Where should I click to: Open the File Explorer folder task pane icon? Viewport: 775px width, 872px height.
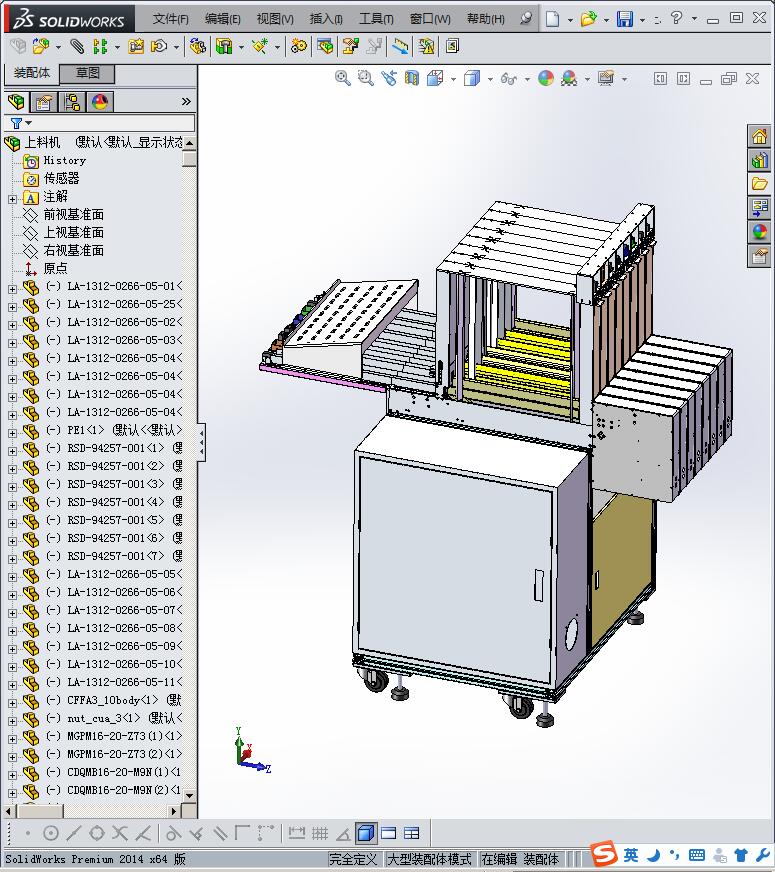click(759, 184)
